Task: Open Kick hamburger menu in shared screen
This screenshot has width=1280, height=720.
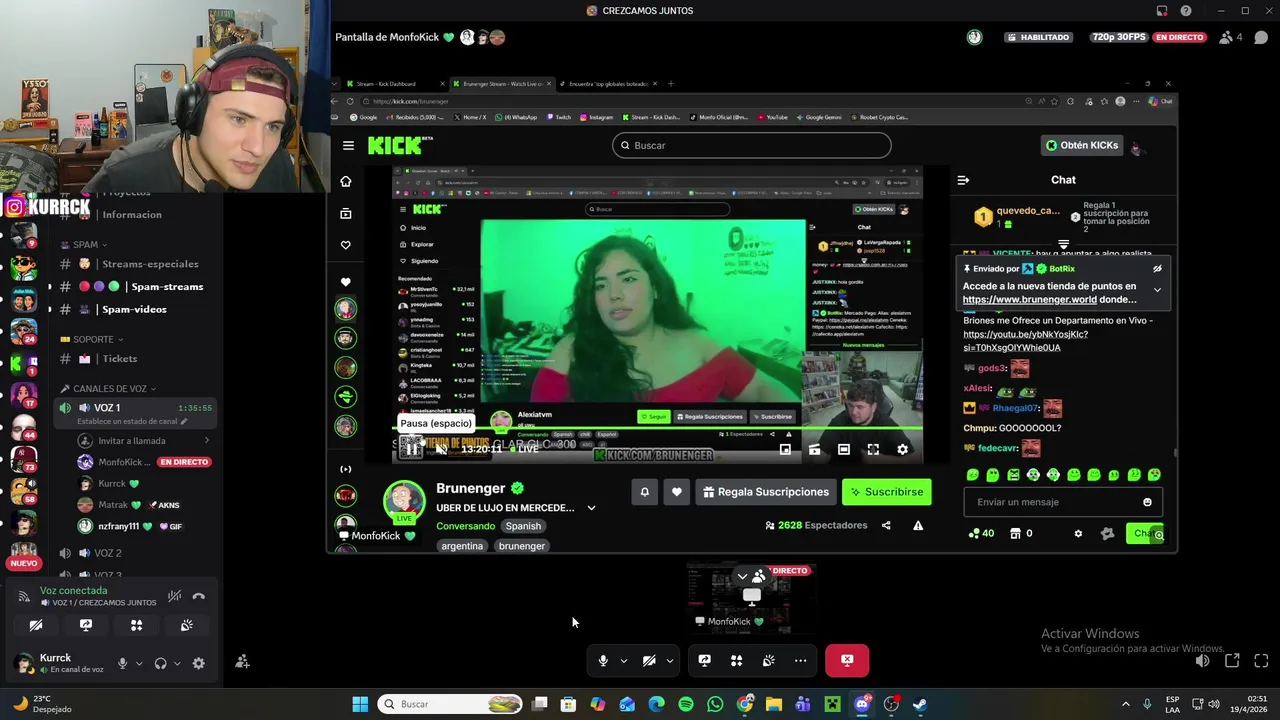Action: 348,145
